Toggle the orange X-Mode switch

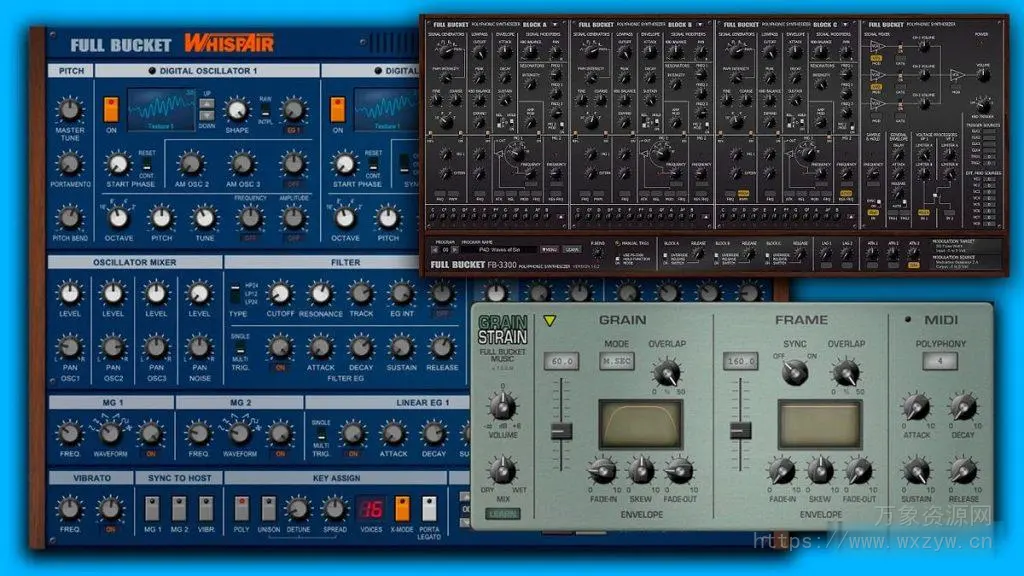coord(402,508)
